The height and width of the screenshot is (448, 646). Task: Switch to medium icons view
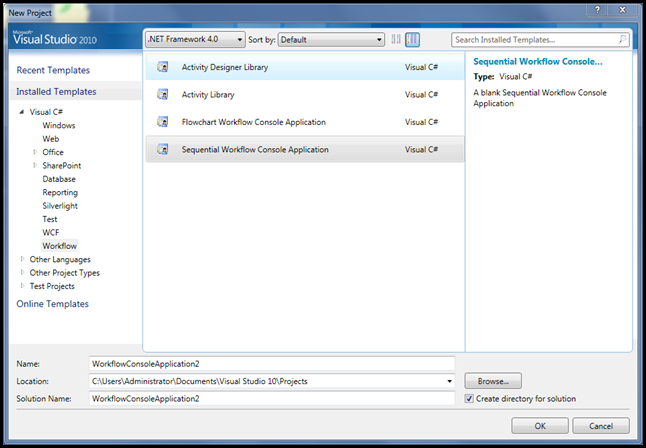click(x=412, y=40)
